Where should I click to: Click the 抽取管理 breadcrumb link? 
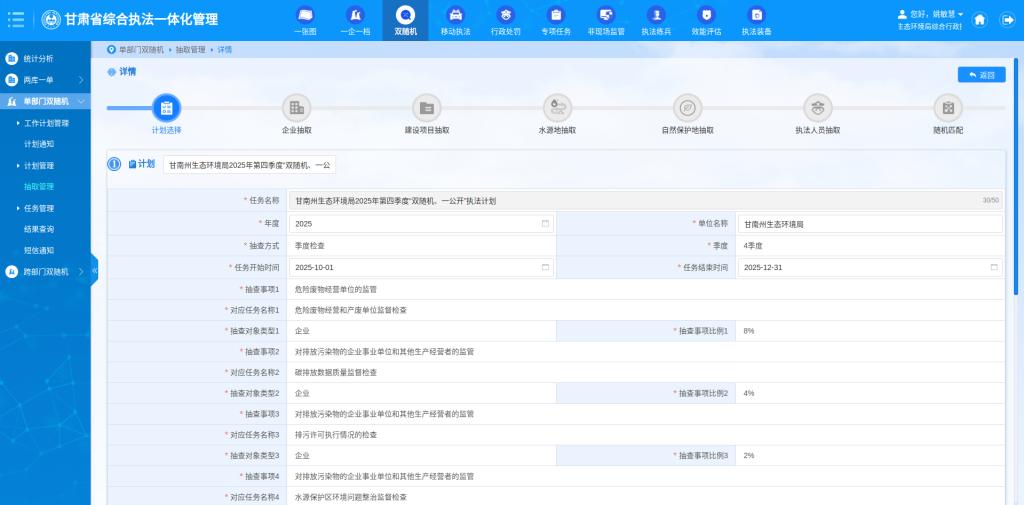pyautogui.click(x=190, y=49)
